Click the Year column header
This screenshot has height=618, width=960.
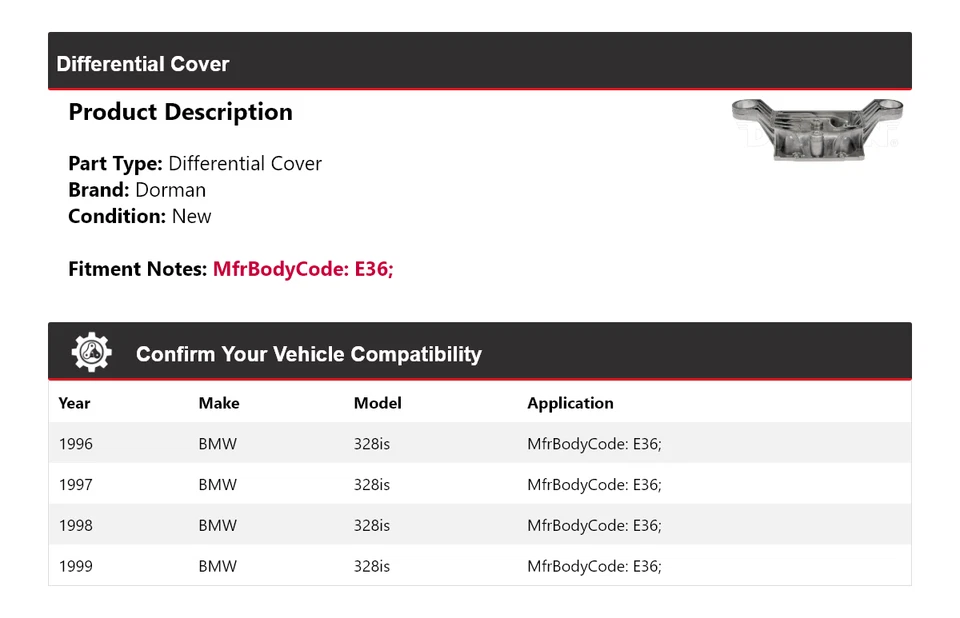(x=74, y=403)
